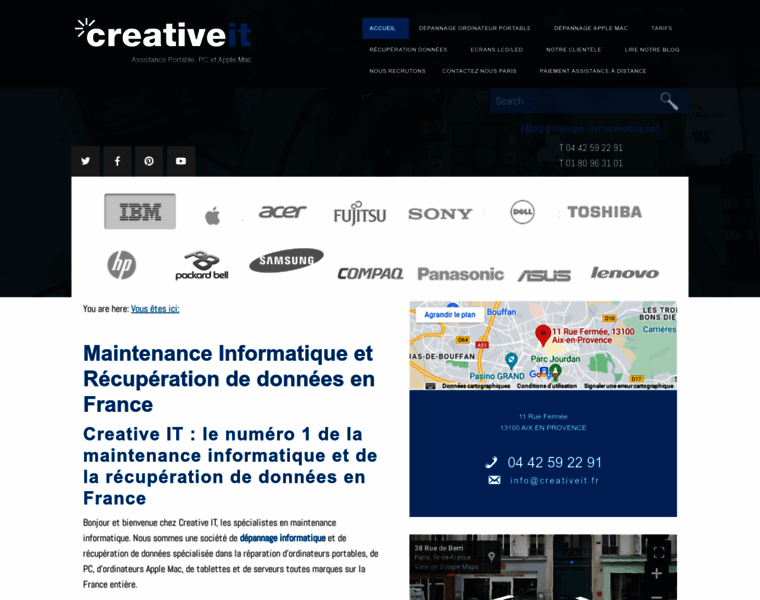Click the Street View location pin icon
760x600 pixels.
point(491,557)
